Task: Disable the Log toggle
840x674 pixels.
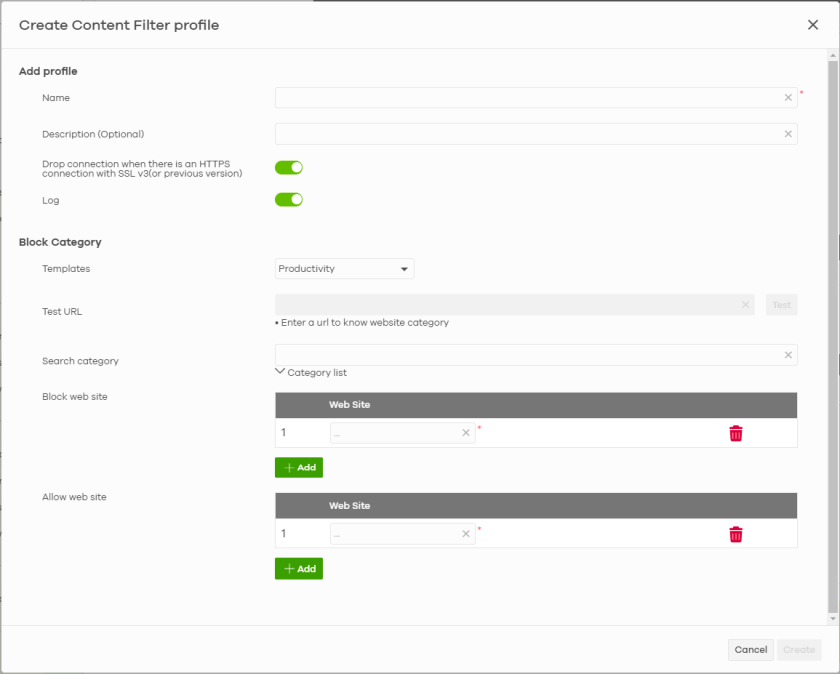Action: tap(289, 200)
